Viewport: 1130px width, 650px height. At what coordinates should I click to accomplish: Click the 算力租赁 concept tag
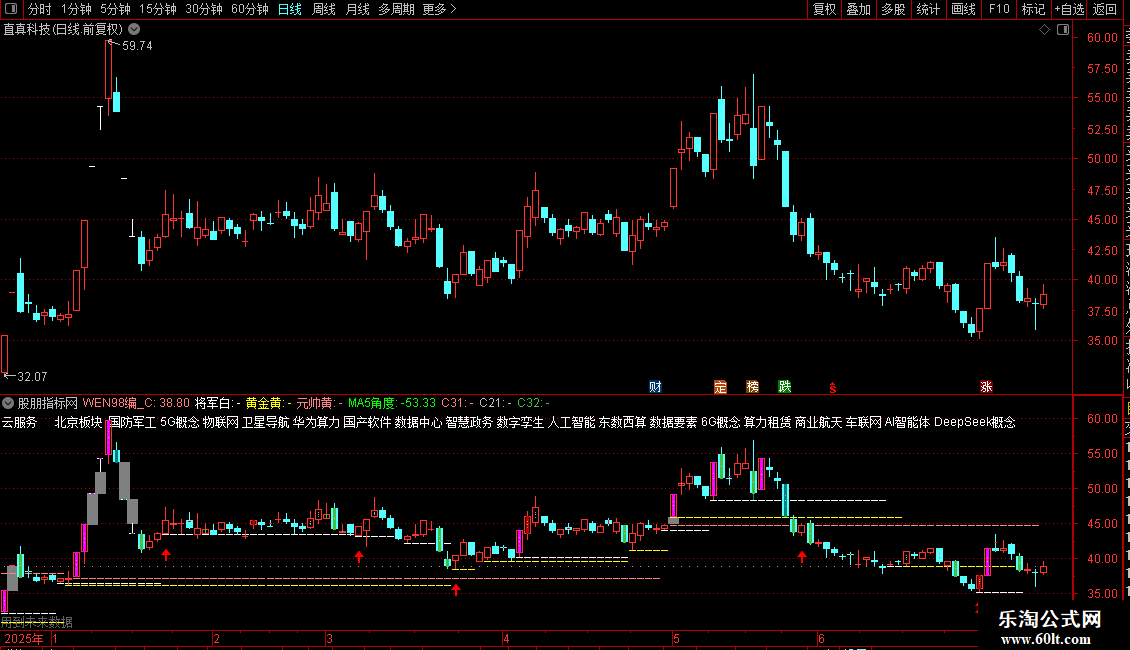coord(768,422)
